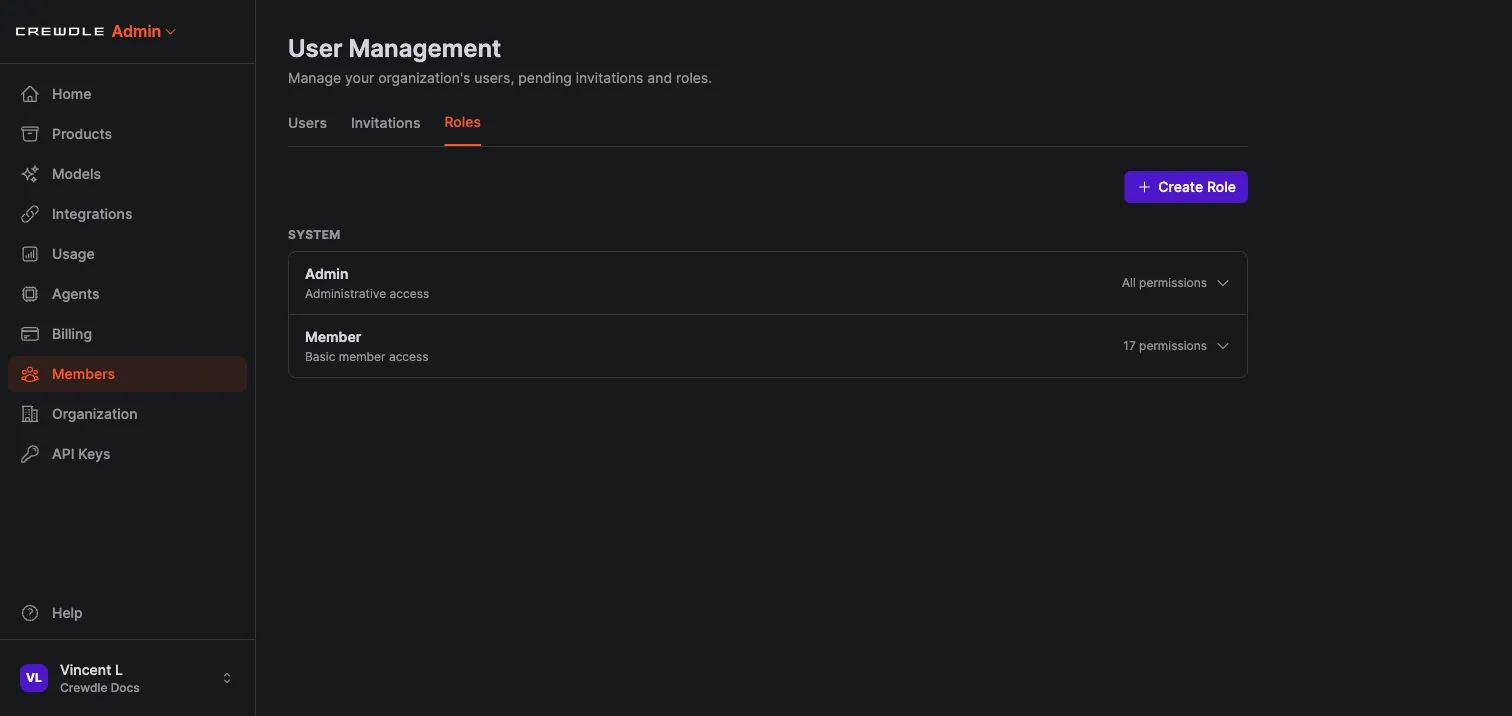Switch to the Users tab
Viewport: 1512px width, 716px height.
pos(307,123)
